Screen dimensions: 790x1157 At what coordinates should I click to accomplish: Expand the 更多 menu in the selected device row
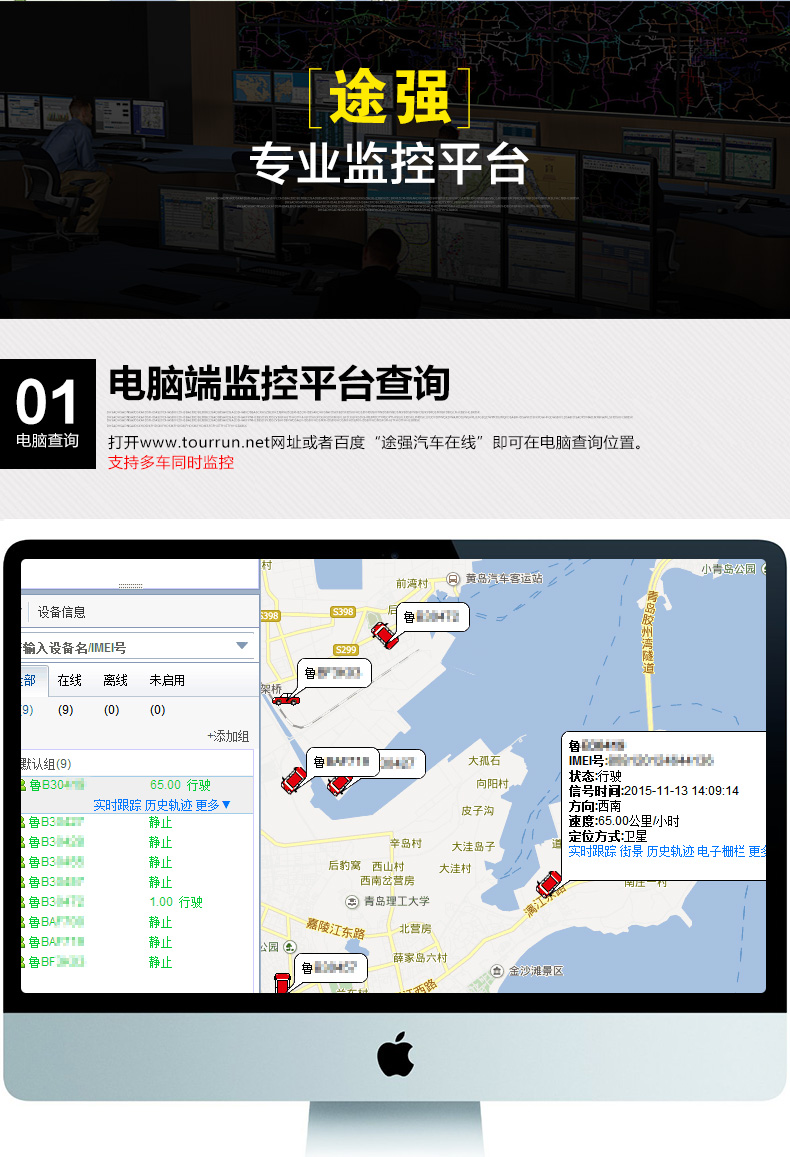(212, 805)
